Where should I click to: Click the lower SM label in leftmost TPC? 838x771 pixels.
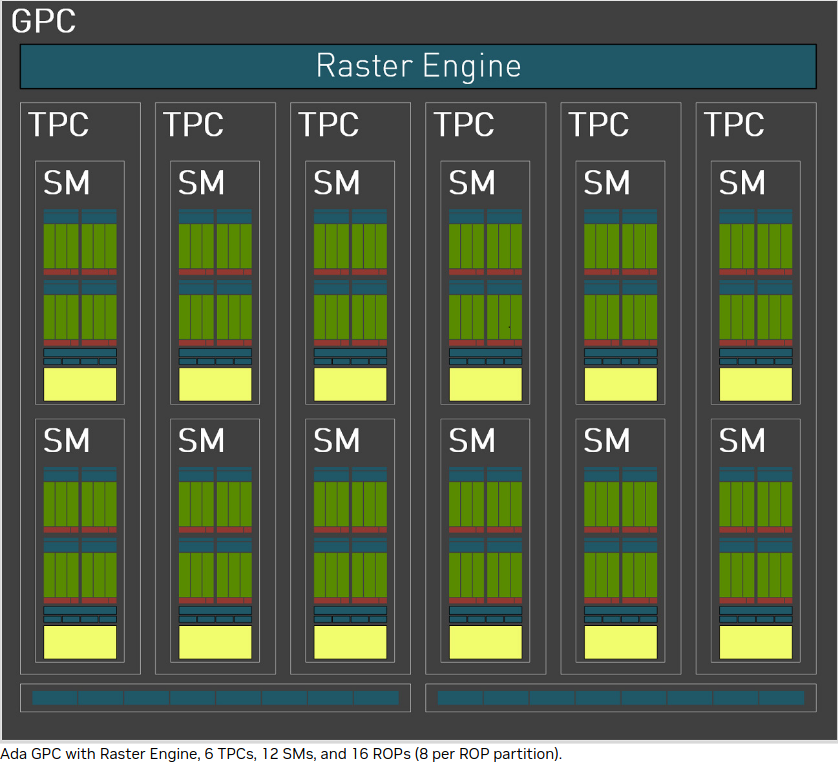coord(66,441)
